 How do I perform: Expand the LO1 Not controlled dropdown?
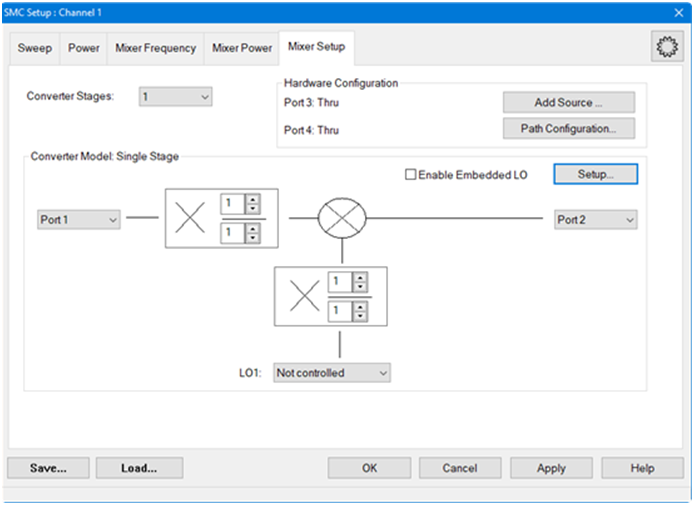tap(332, 373)
